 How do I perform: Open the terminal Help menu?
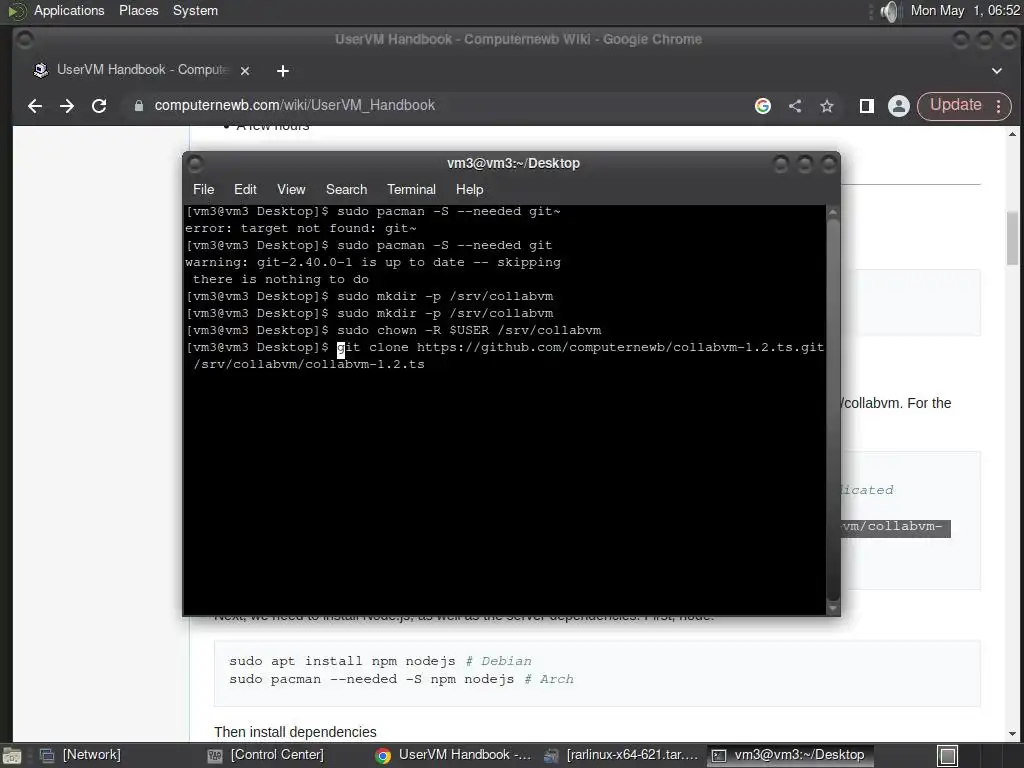(x=470, y=189)
